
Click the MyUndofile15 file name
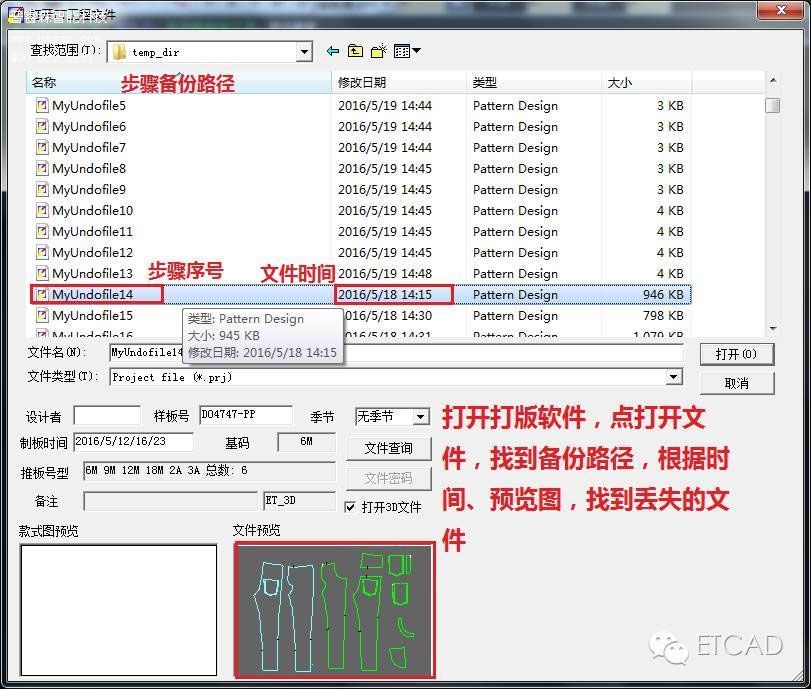point(93,315)
